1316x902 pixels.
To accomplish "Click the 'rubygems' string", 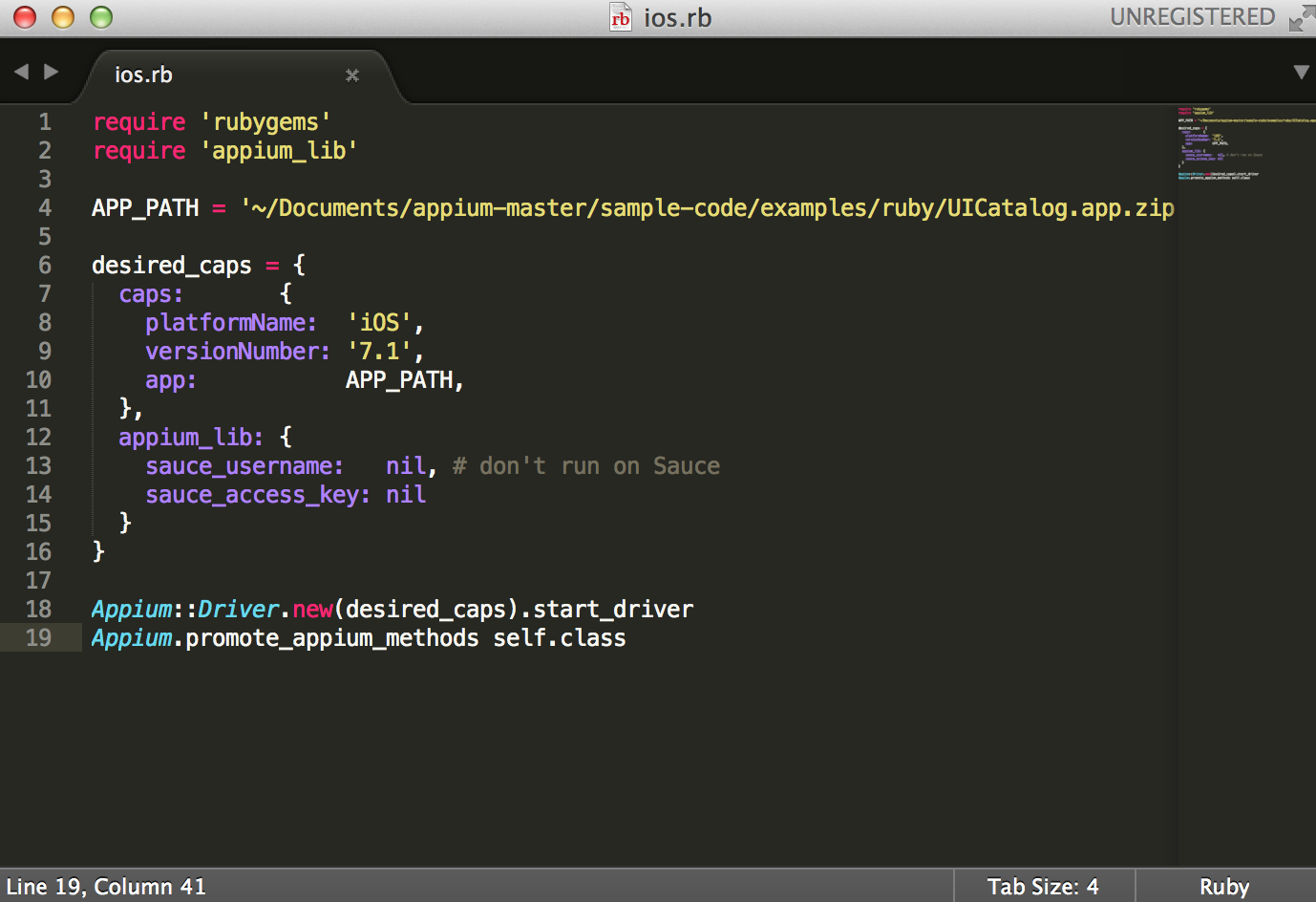I will click(265, 122).
